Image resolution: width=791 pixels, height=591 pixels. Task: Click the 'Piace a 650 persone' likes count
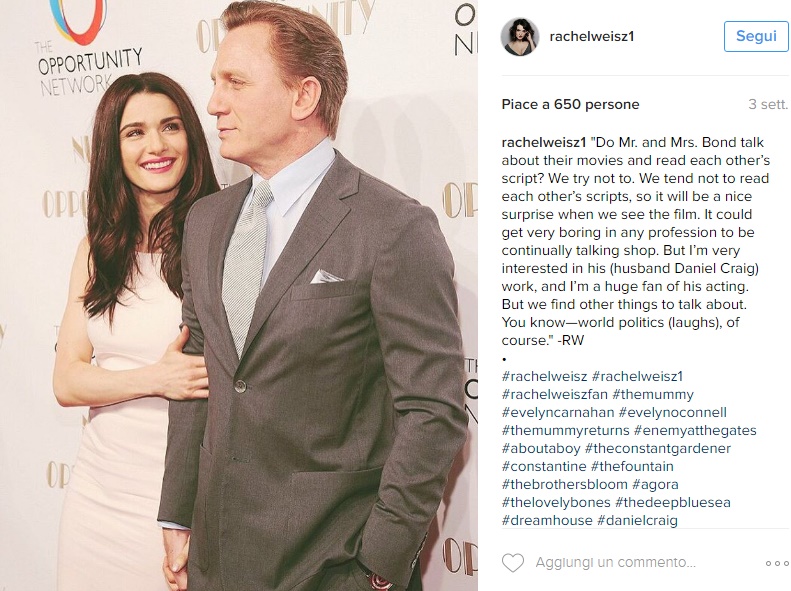(570, 104)
